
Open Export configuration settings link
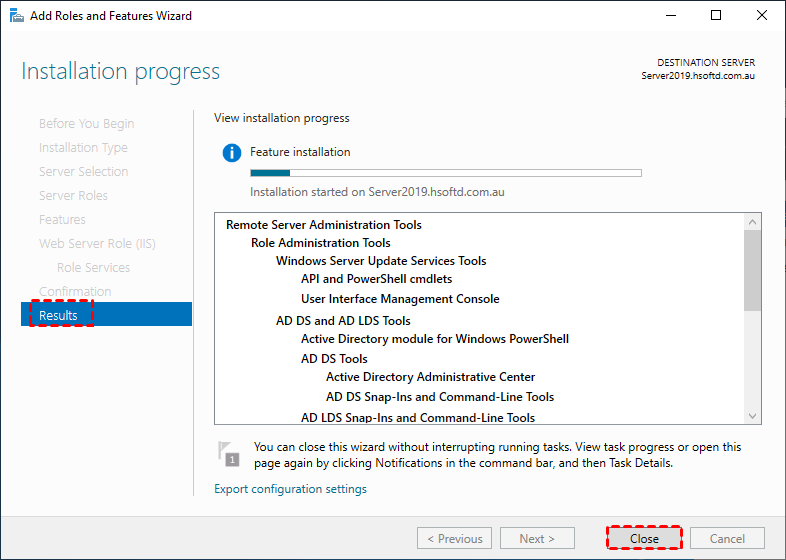(290, 489)
